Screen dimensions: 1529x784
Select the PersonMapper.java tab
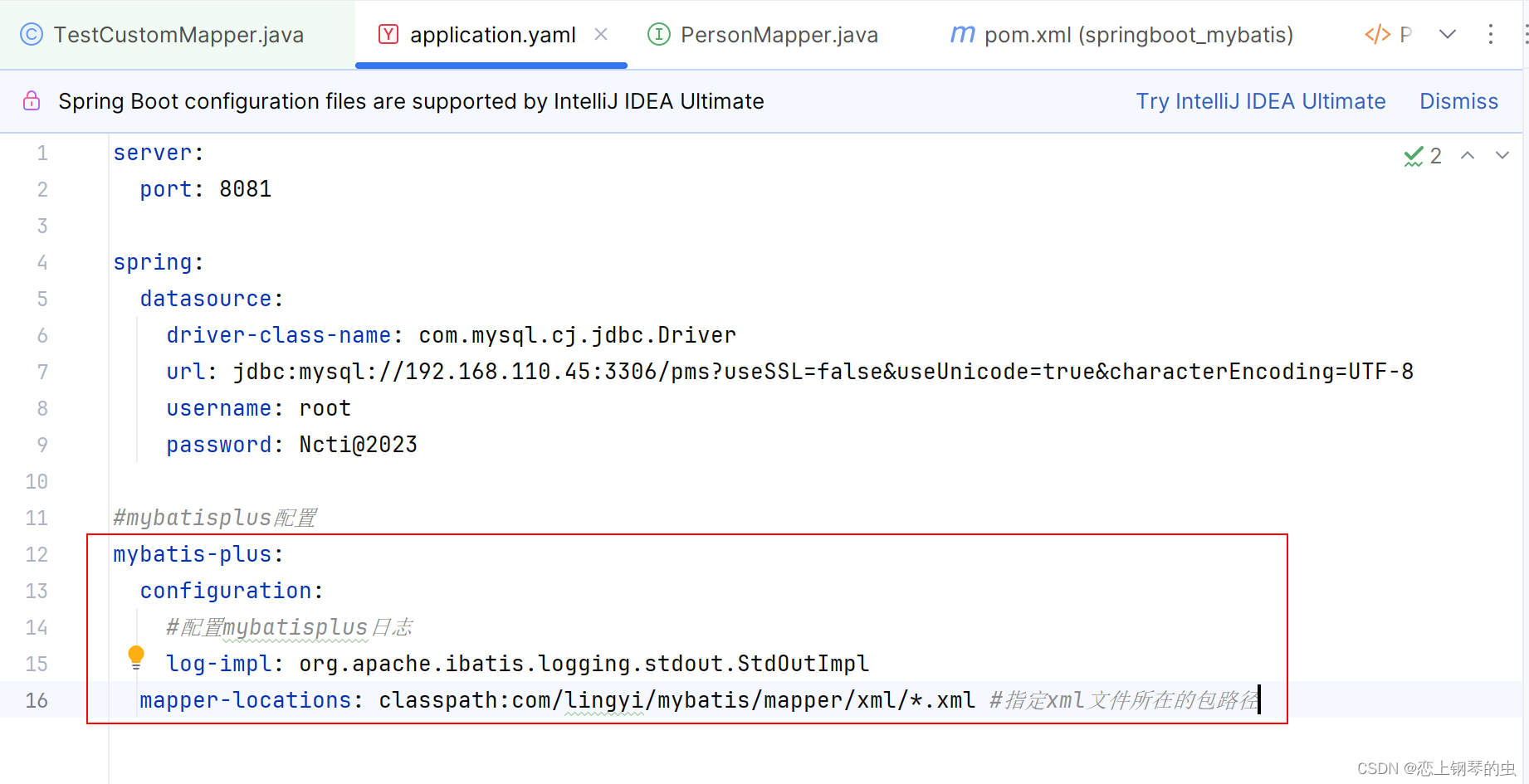tap(779, 34)
